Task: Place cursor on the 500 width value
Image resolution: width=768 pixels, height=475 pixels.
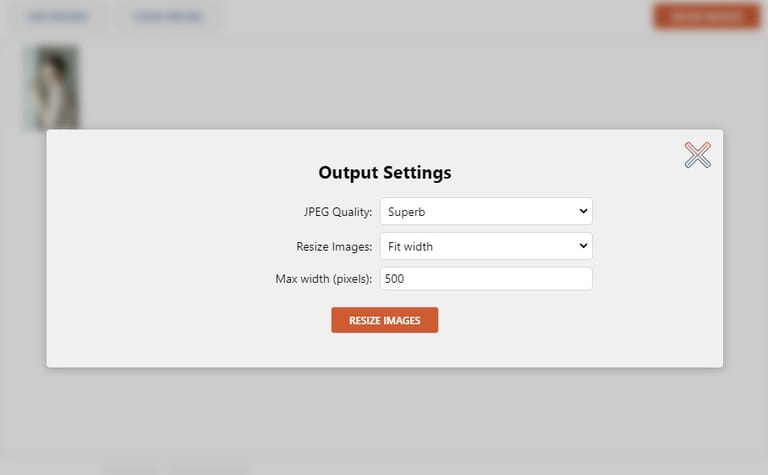Action: 394,279
